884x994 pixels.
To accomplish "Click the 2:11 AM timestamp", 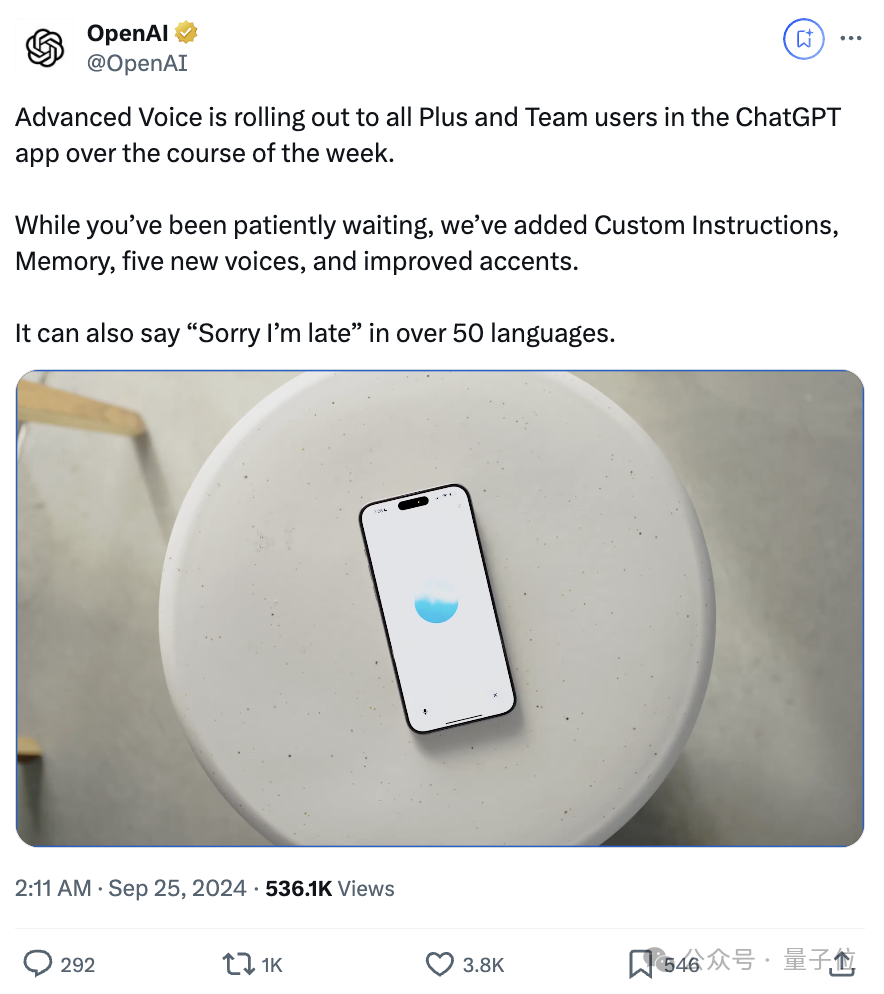I will coord(53,888).
